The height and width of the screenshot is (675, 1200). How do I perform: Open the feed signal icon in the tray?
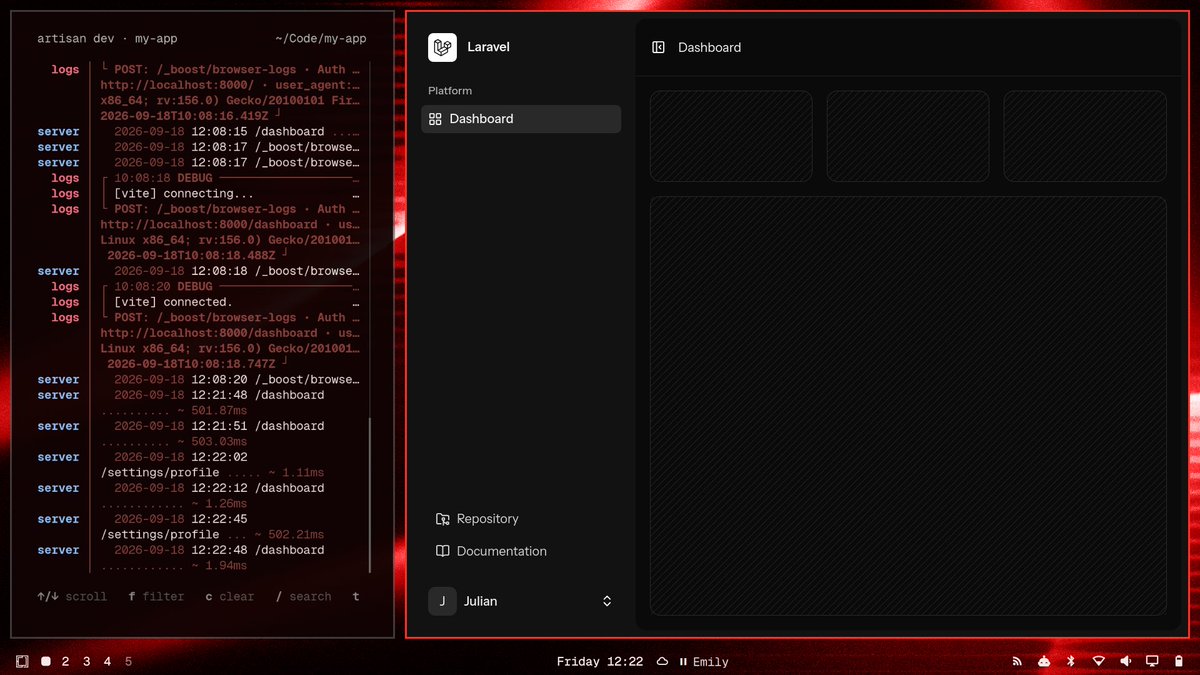[x=1018, y=661]
